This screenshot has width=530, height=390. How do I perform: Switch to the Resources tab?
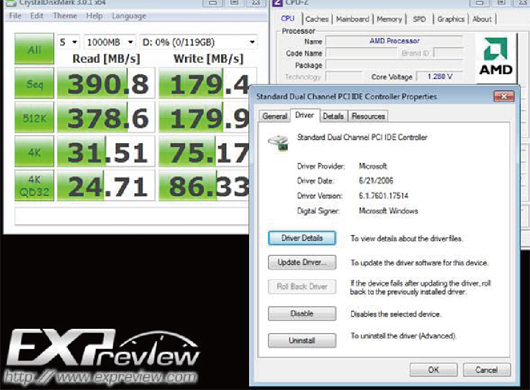point(368,116)
